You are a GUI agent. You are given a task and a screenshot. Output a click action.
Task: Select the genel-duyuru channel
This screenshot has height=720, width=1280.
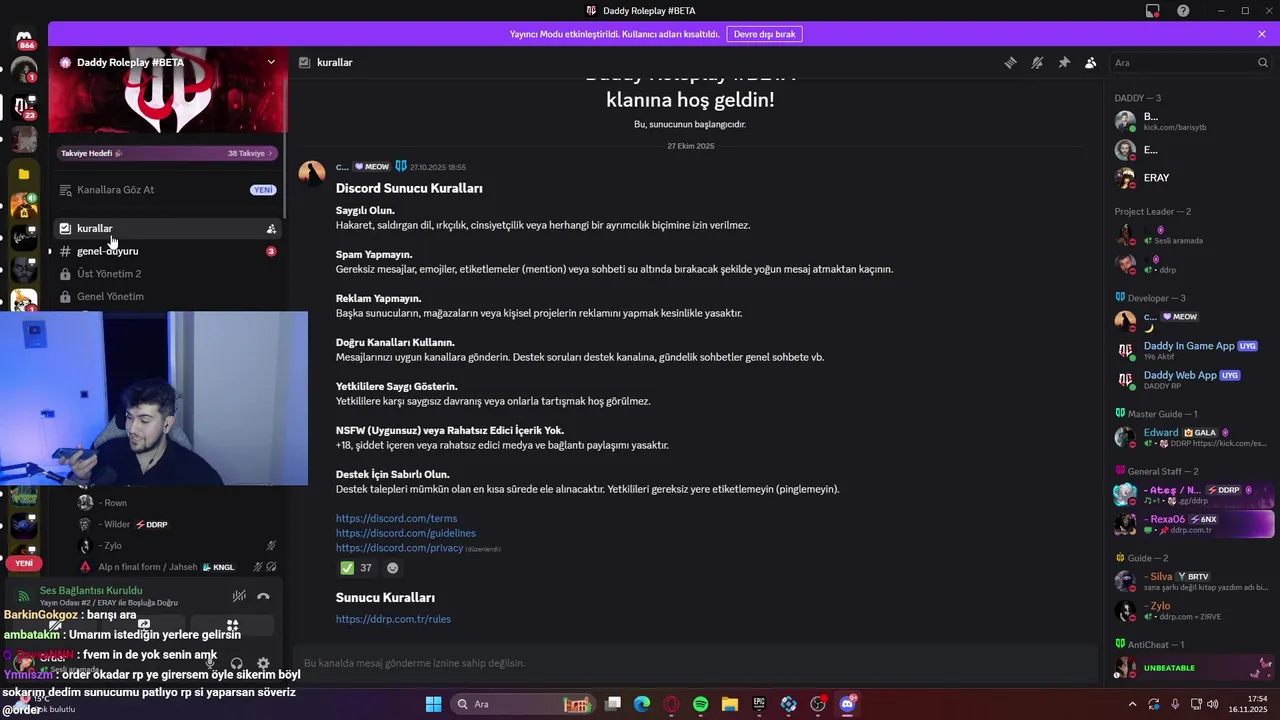click(167, 251)
